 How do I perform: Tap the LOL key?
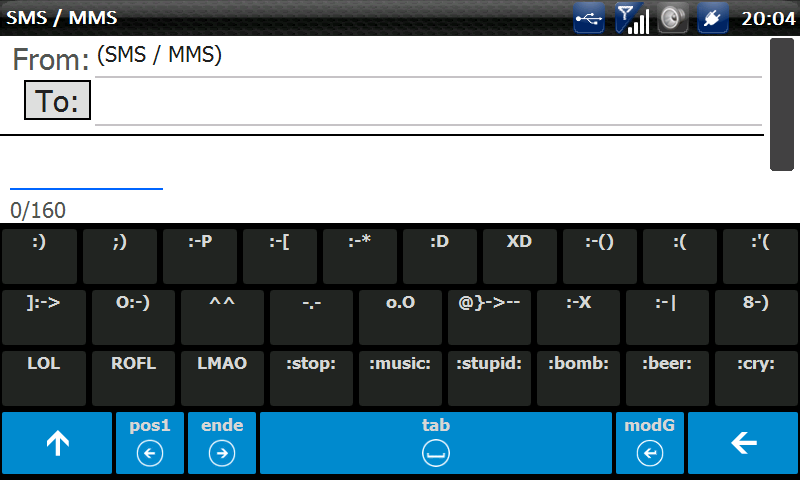coord(44,378)
